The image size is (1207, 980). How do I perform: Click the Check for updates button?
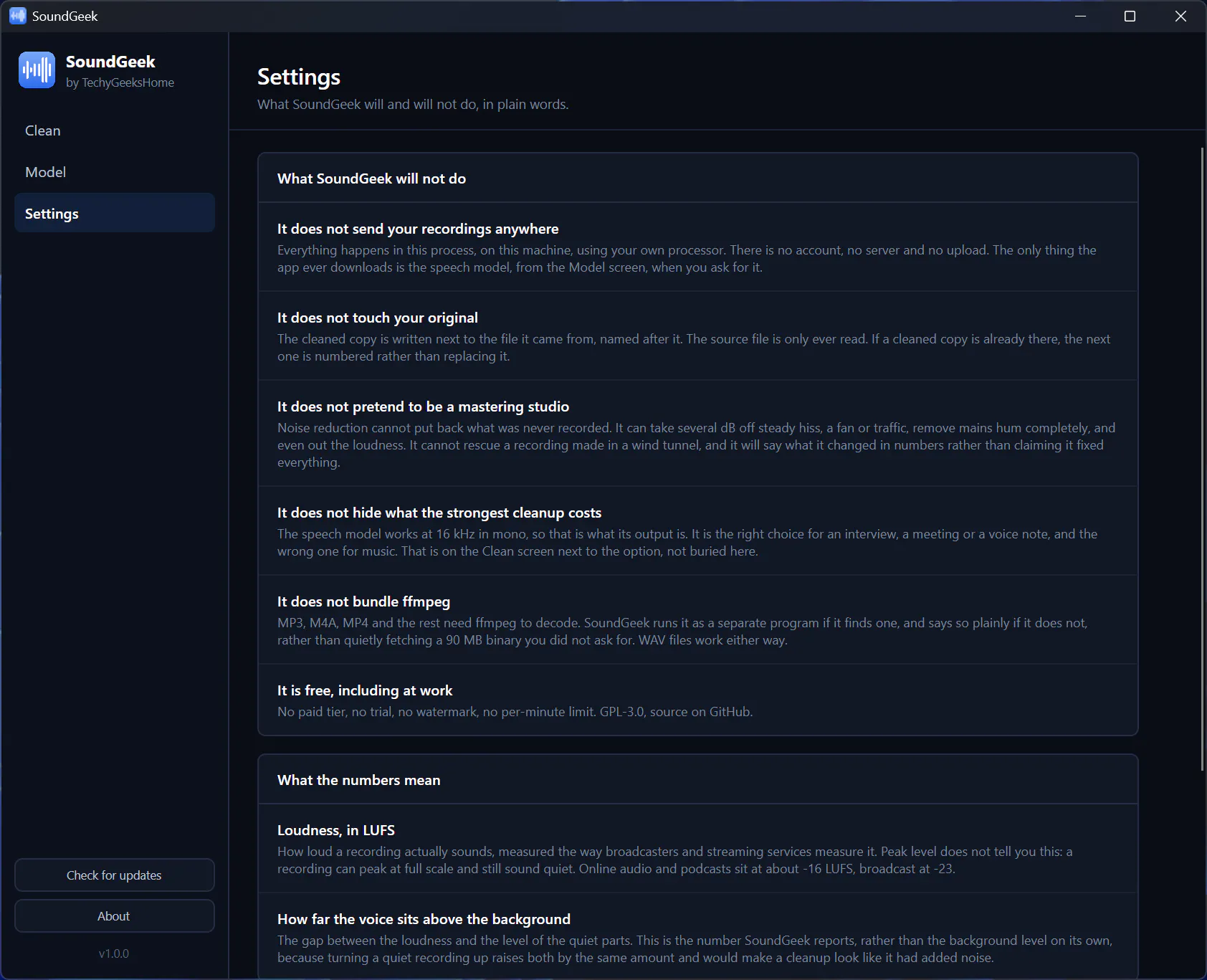[115, 875]
